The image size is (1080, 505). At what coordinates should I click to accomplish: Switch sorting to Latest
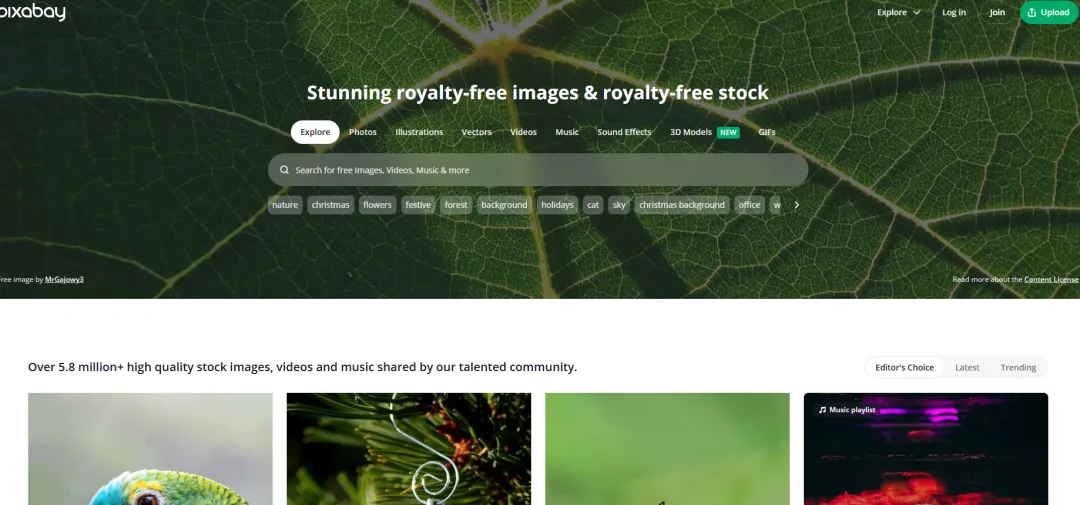pos(967,367)
